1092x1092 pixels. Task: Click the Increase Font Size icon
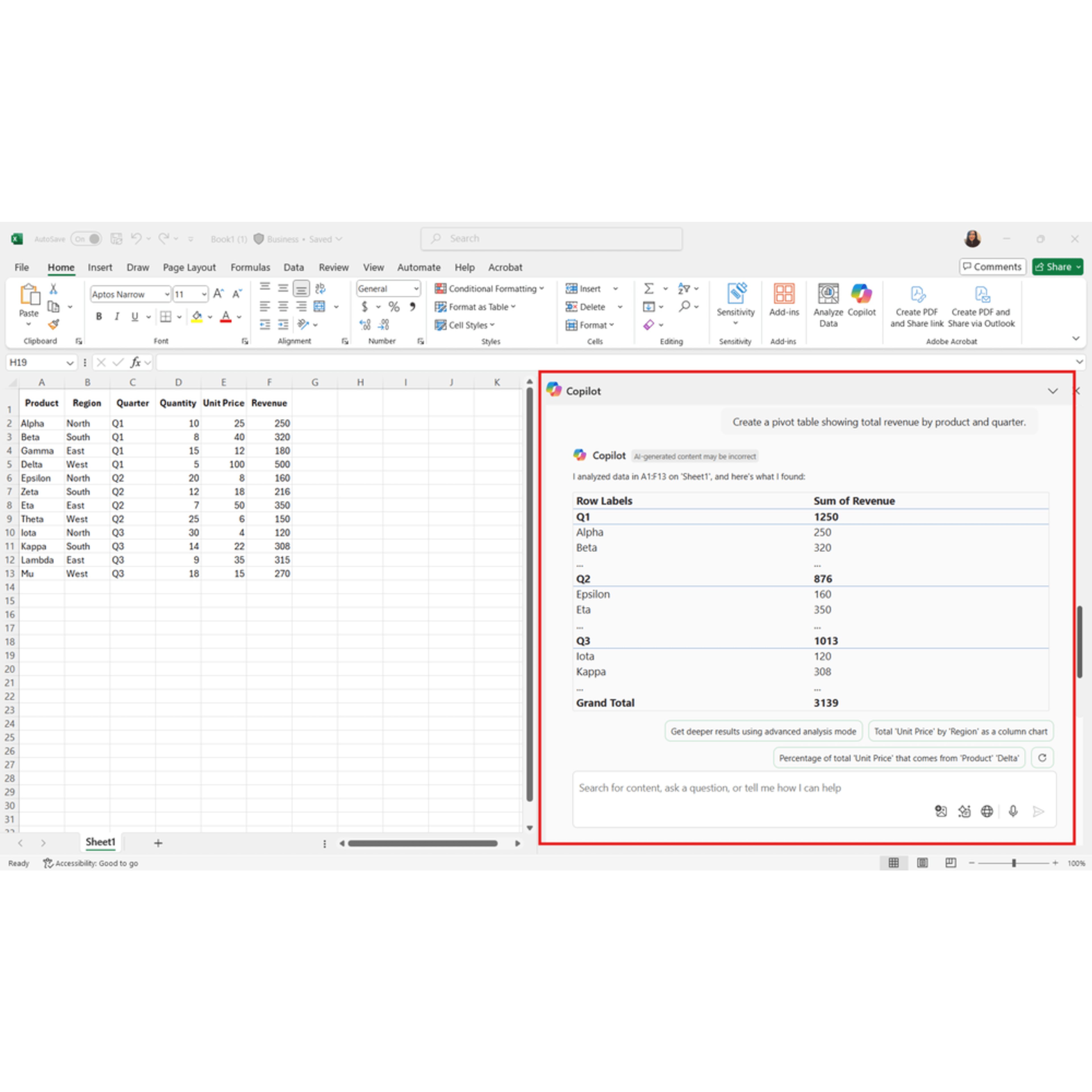point(218,294)
